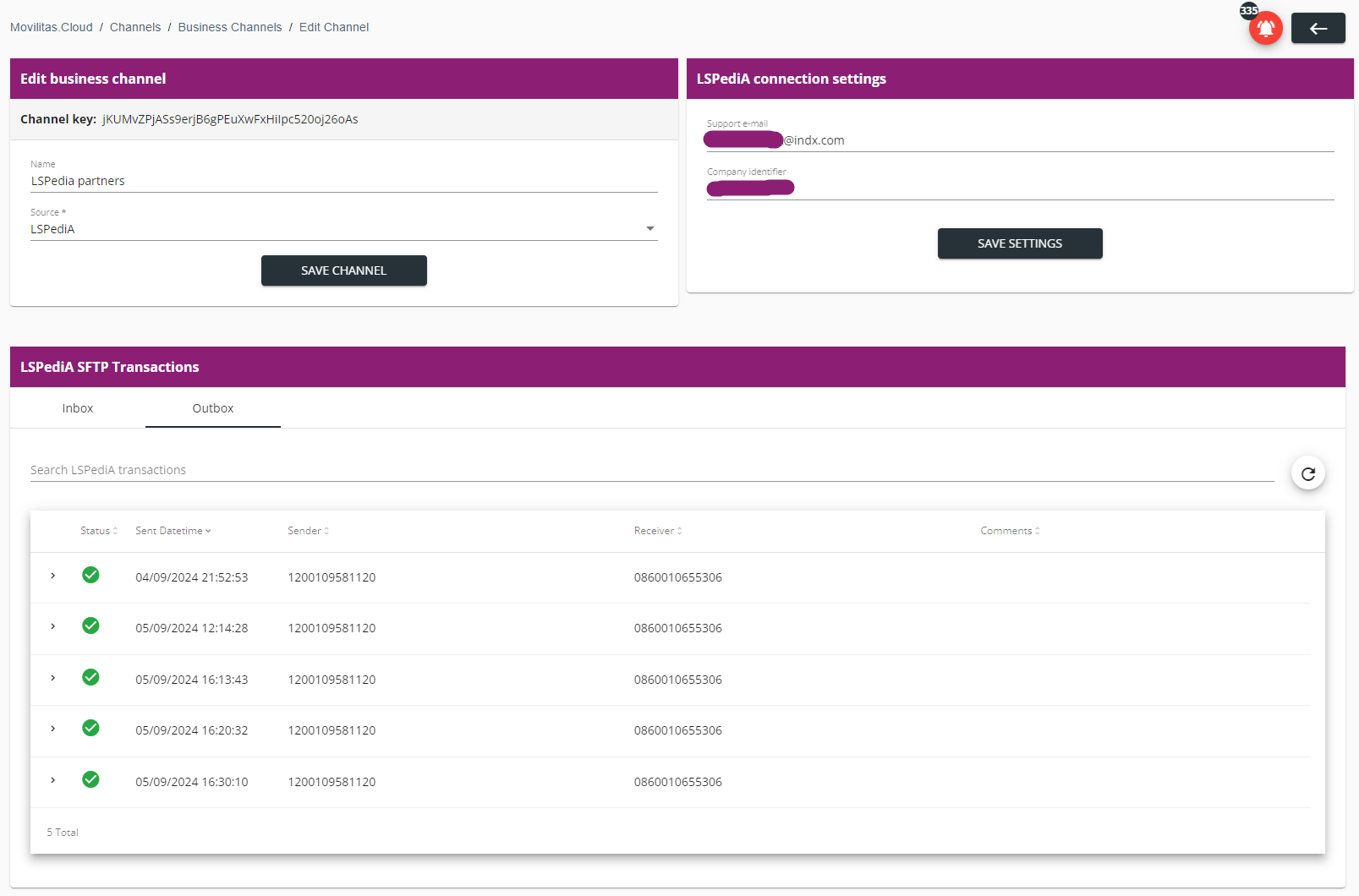The height and width of the screenshot is (896, 1359).
Task: Click sent datetime 04/09/2024 21:52:53
Action: 192,577
